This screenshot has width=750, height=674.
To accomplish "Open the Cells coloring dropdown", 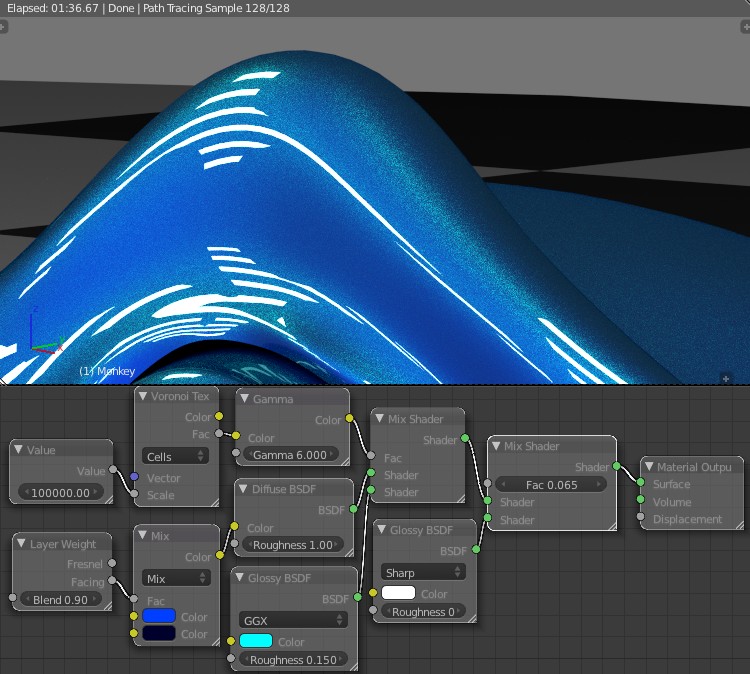I will click(175, 456).
